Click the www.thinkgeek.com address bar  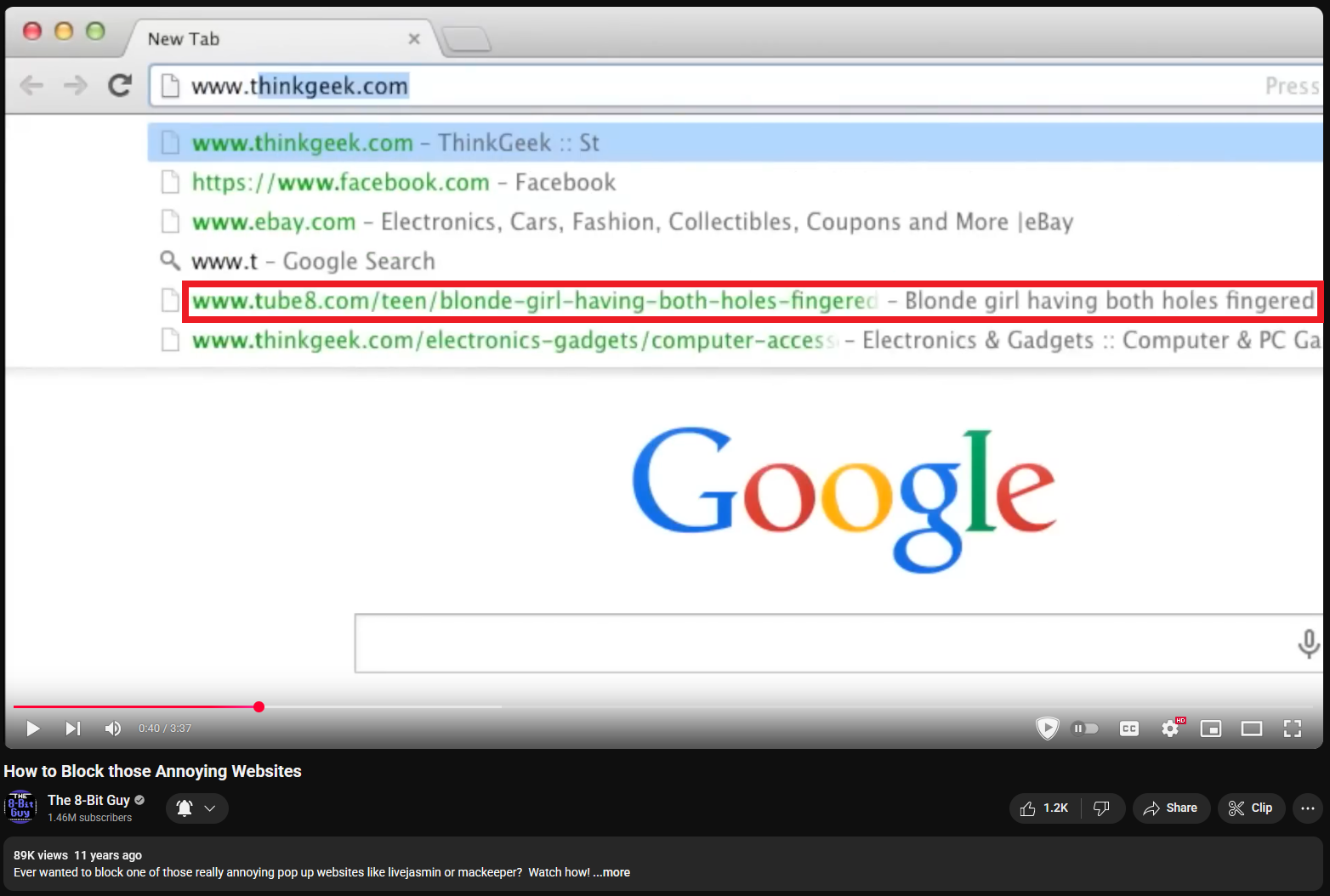pos(736,86)
